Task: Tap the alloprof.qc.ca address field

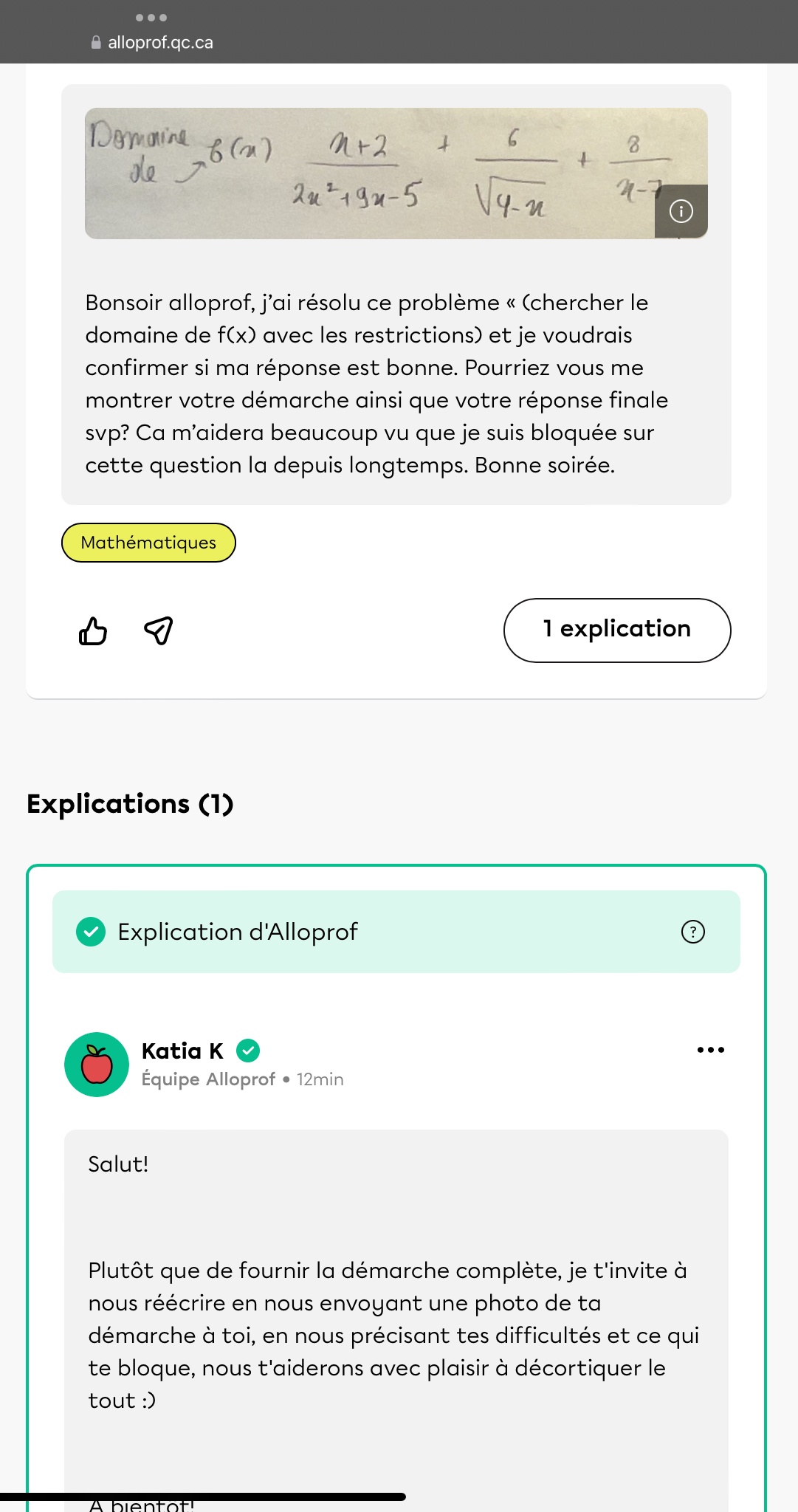Action: [x=160, y=43]
